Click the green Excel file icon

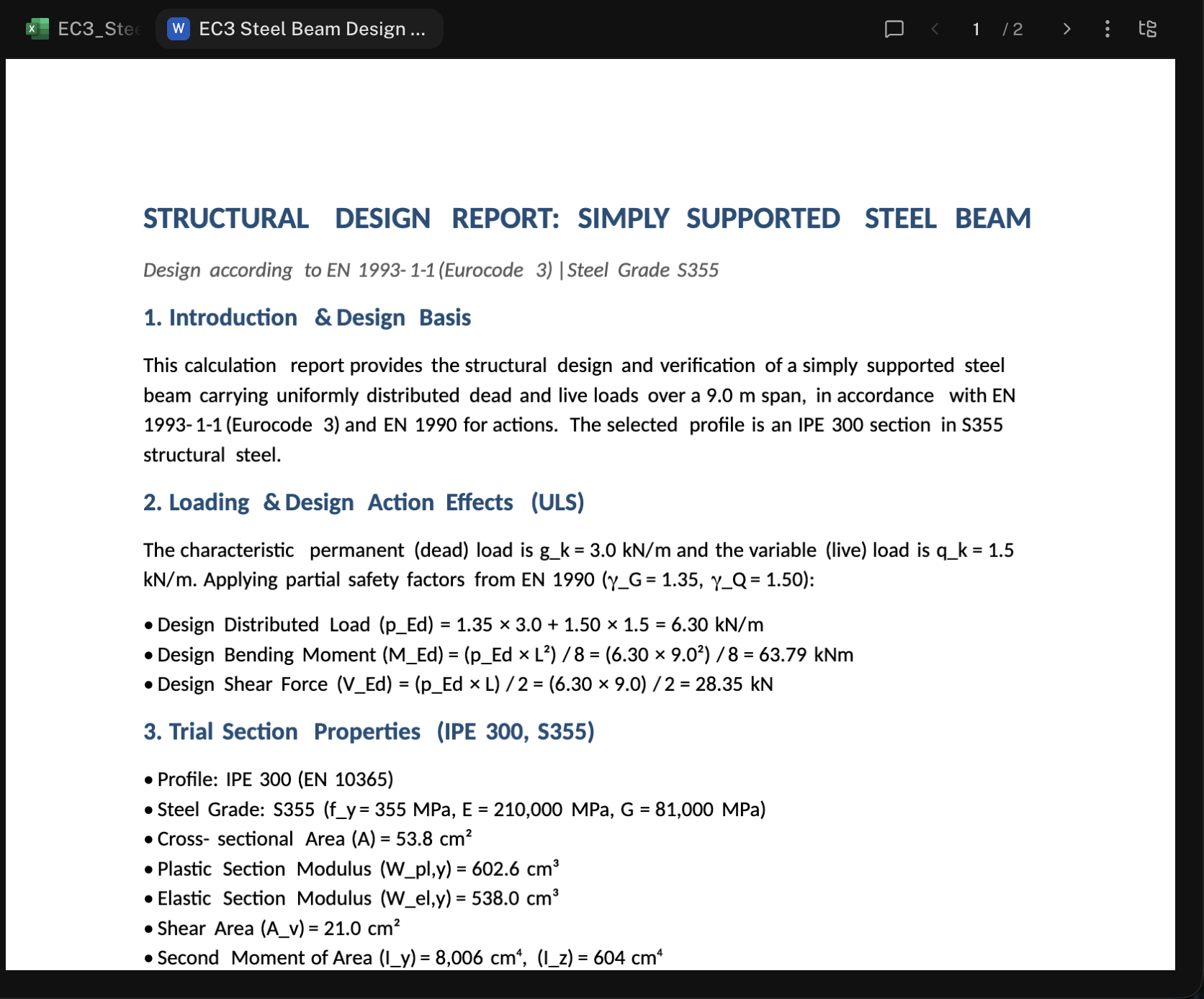click(x=37, y=29)
